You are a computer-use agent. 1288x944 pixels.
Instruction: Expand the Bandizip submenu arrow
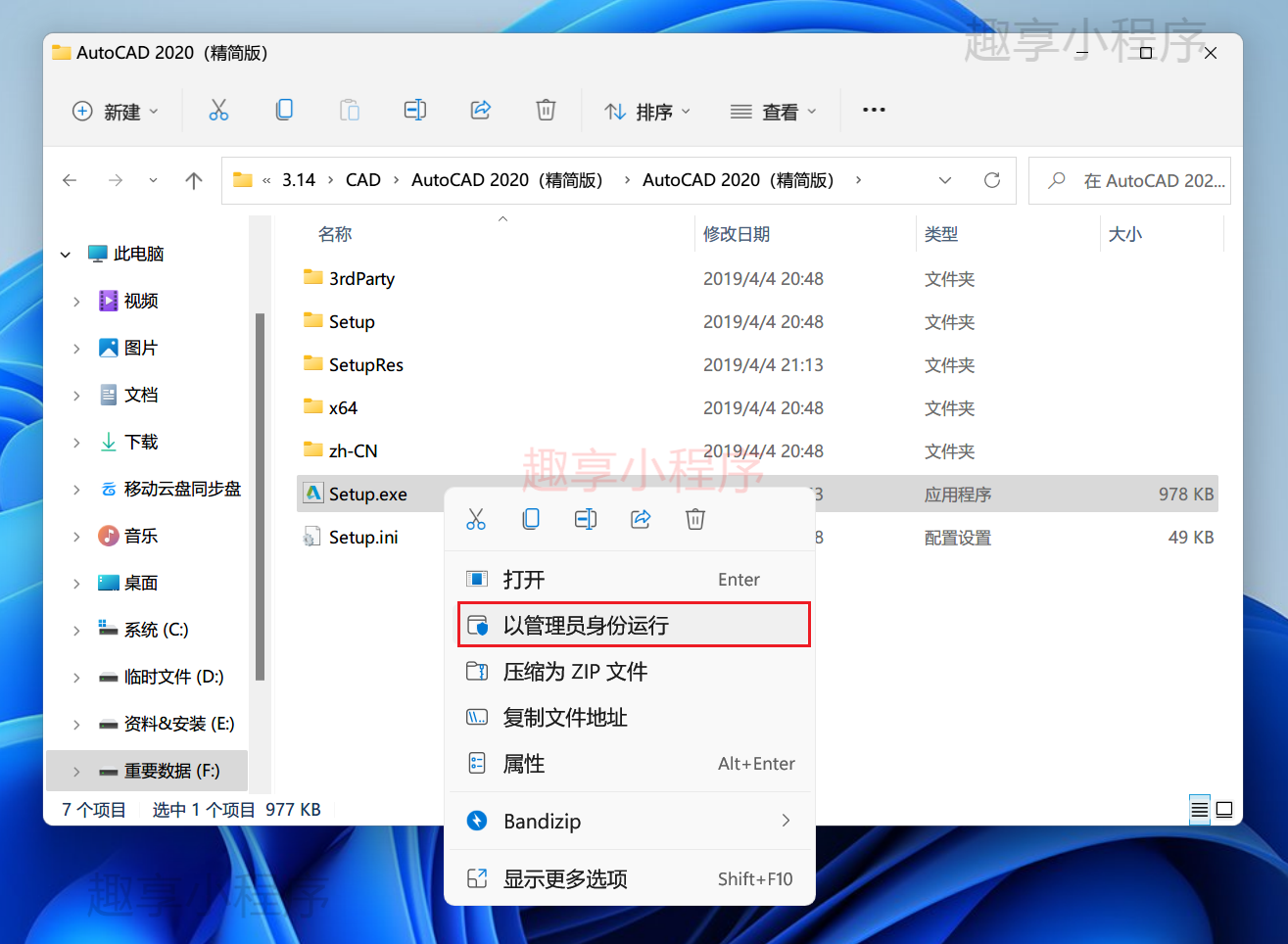(x=786, y=821)
